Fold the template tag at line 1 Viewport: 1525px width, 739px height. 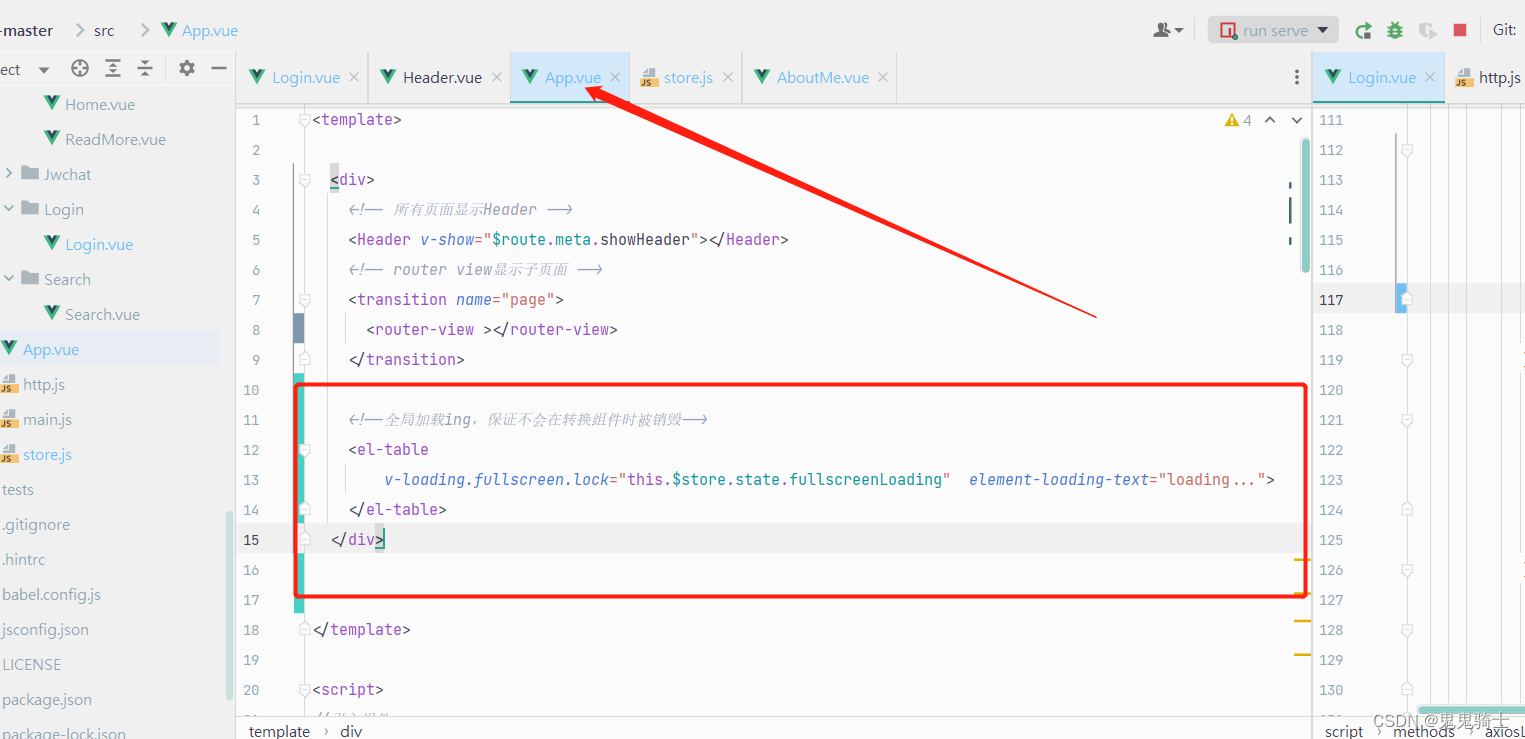305,120
